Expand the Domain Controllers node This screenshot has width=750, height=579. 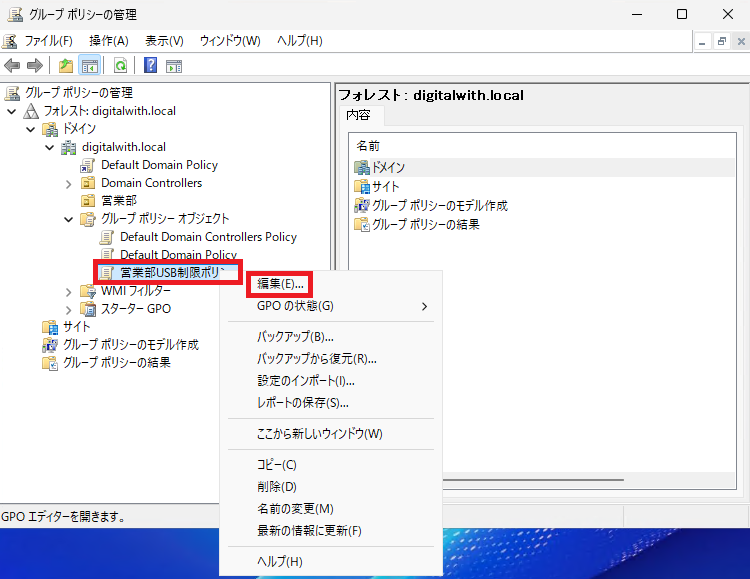tap(68, 184)
